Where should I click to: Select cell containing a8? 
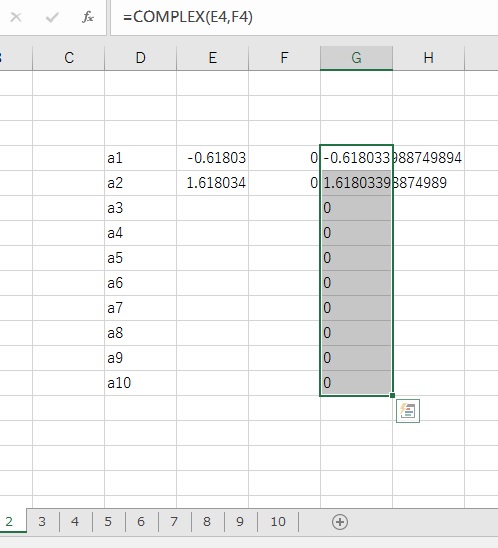(140, 333)
